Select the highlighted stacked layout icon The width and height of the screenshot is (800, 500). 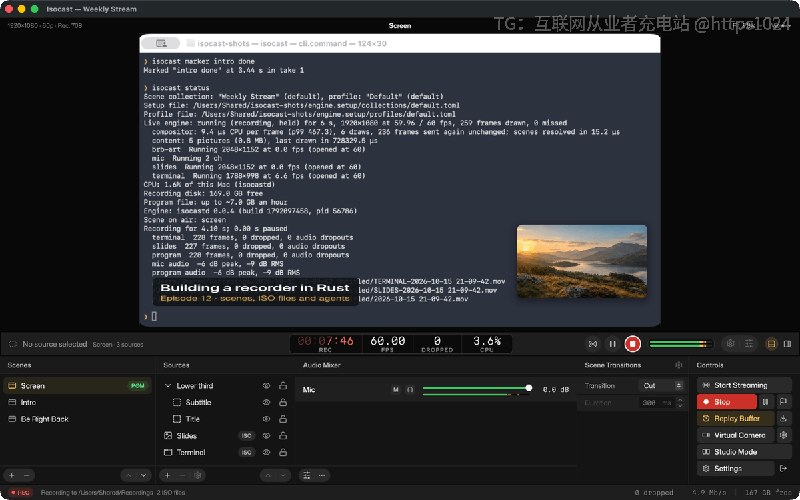point(771,344)
